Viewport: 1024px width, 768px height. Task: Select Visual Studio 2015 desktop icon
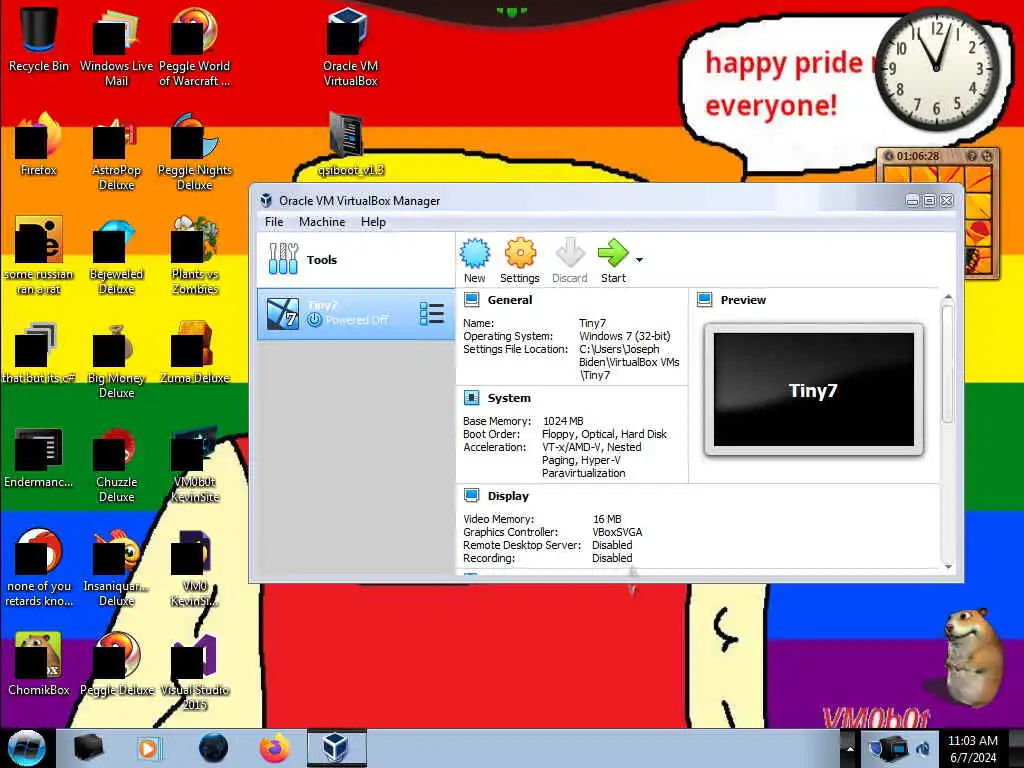[195, 671]
